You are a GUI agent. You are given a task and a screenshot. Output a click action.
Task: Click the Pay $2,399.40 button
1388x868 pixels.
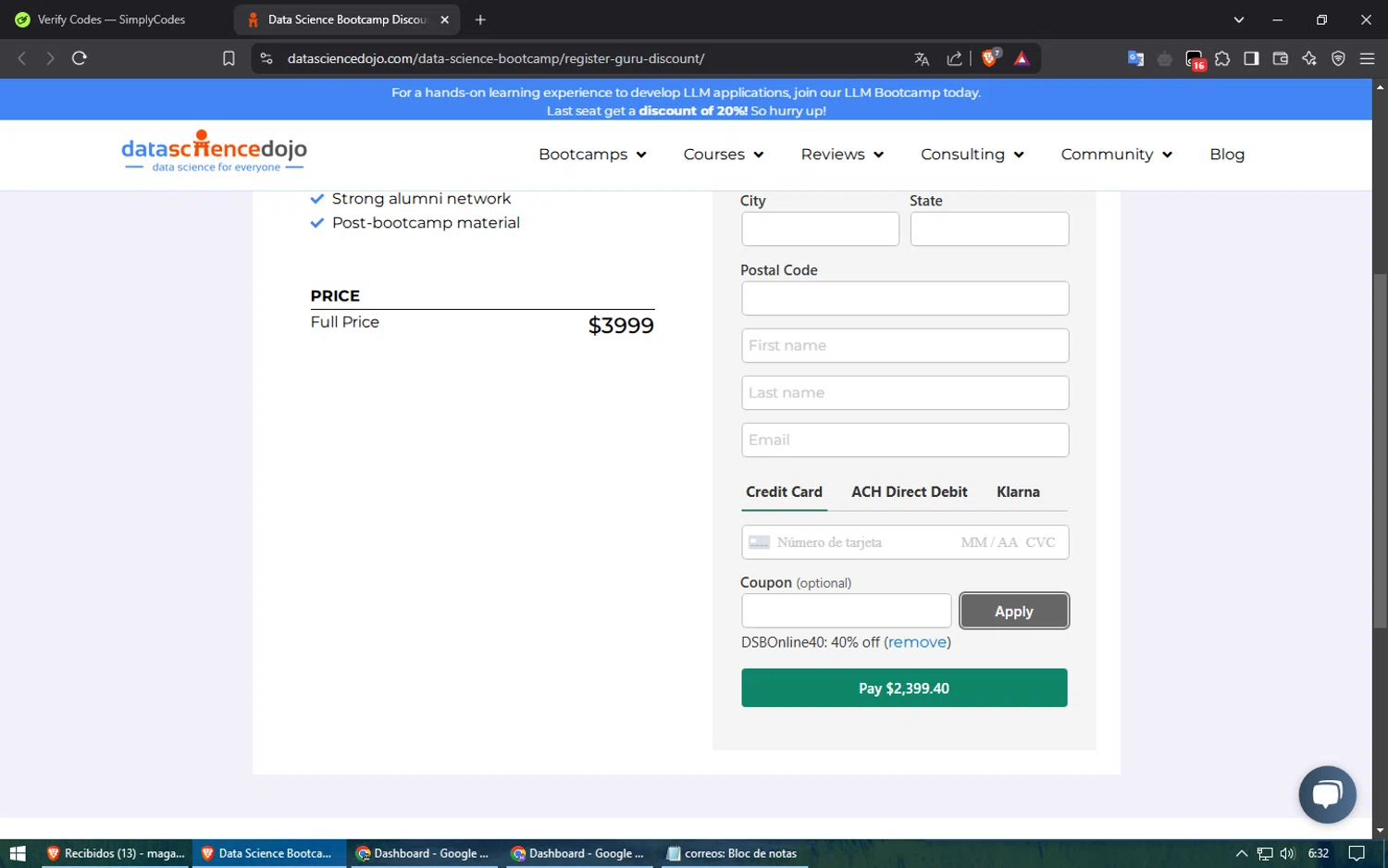(904, 688)
